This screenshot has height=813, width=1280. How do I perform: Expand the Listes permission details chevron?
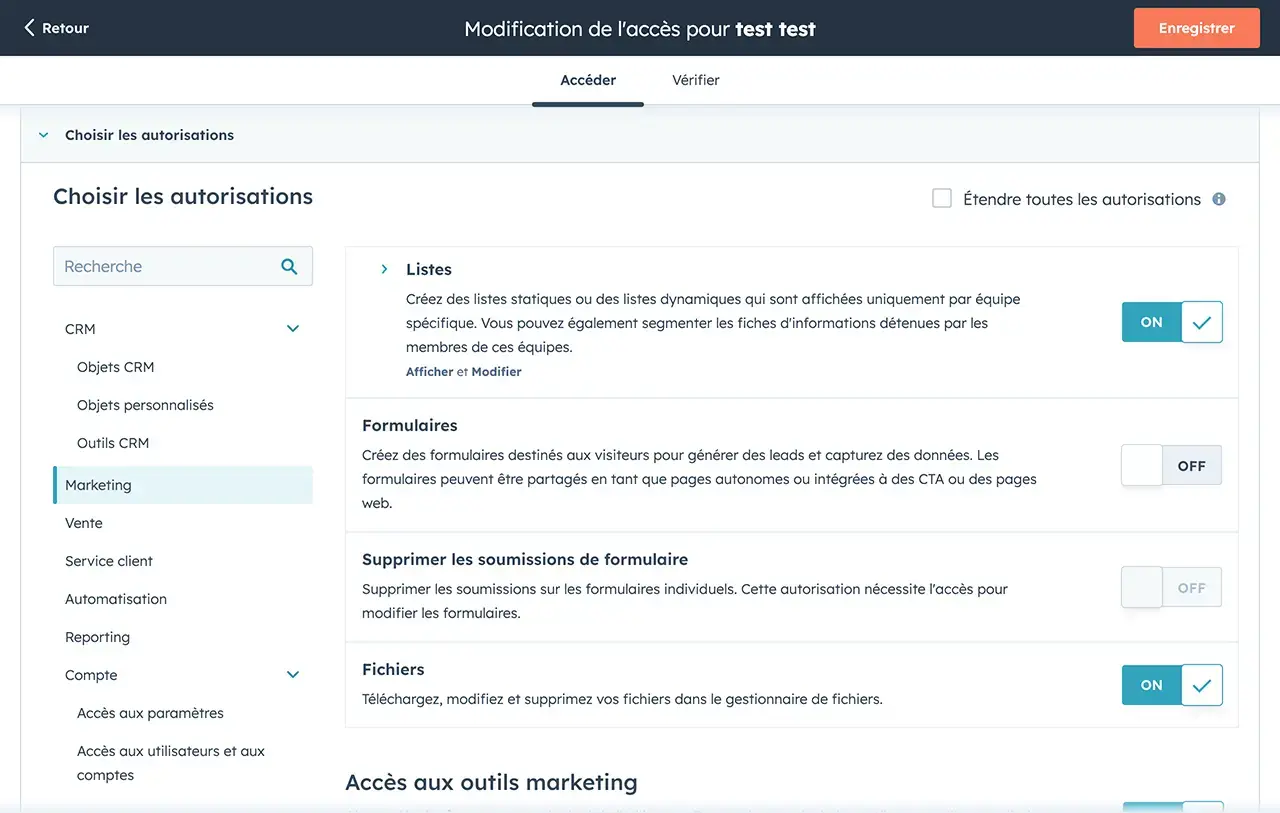[384, 270]
